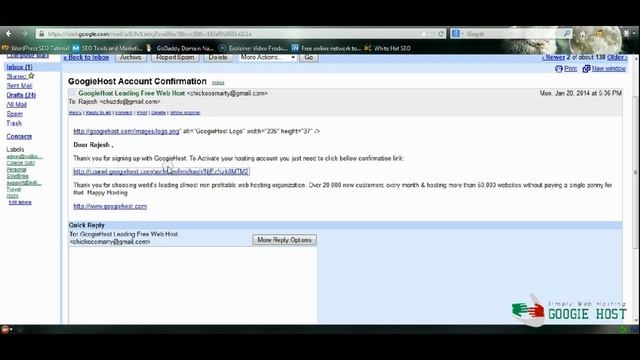The image size is (640, 360).
Task: Click the inbox label tag beside subject
Action: coord(218,83)
